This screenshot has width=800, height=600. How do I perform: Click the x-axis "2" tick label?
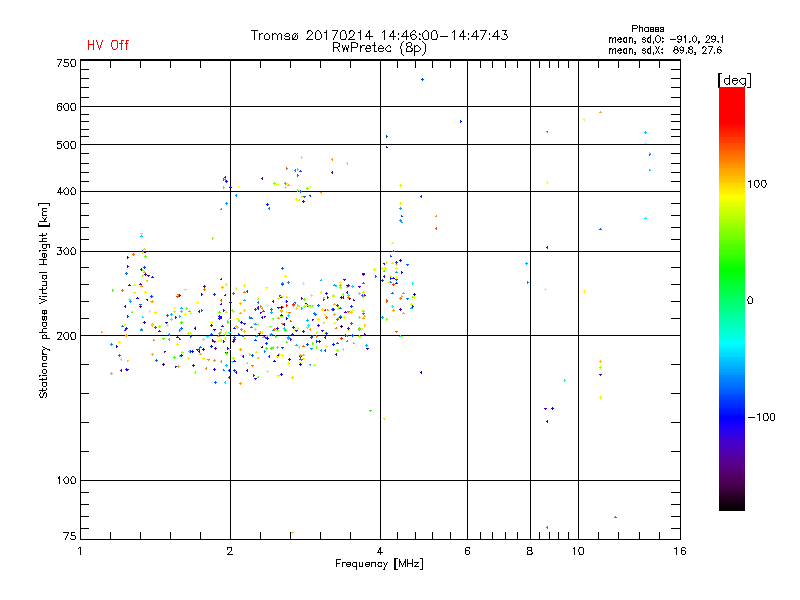click(230, 551)
